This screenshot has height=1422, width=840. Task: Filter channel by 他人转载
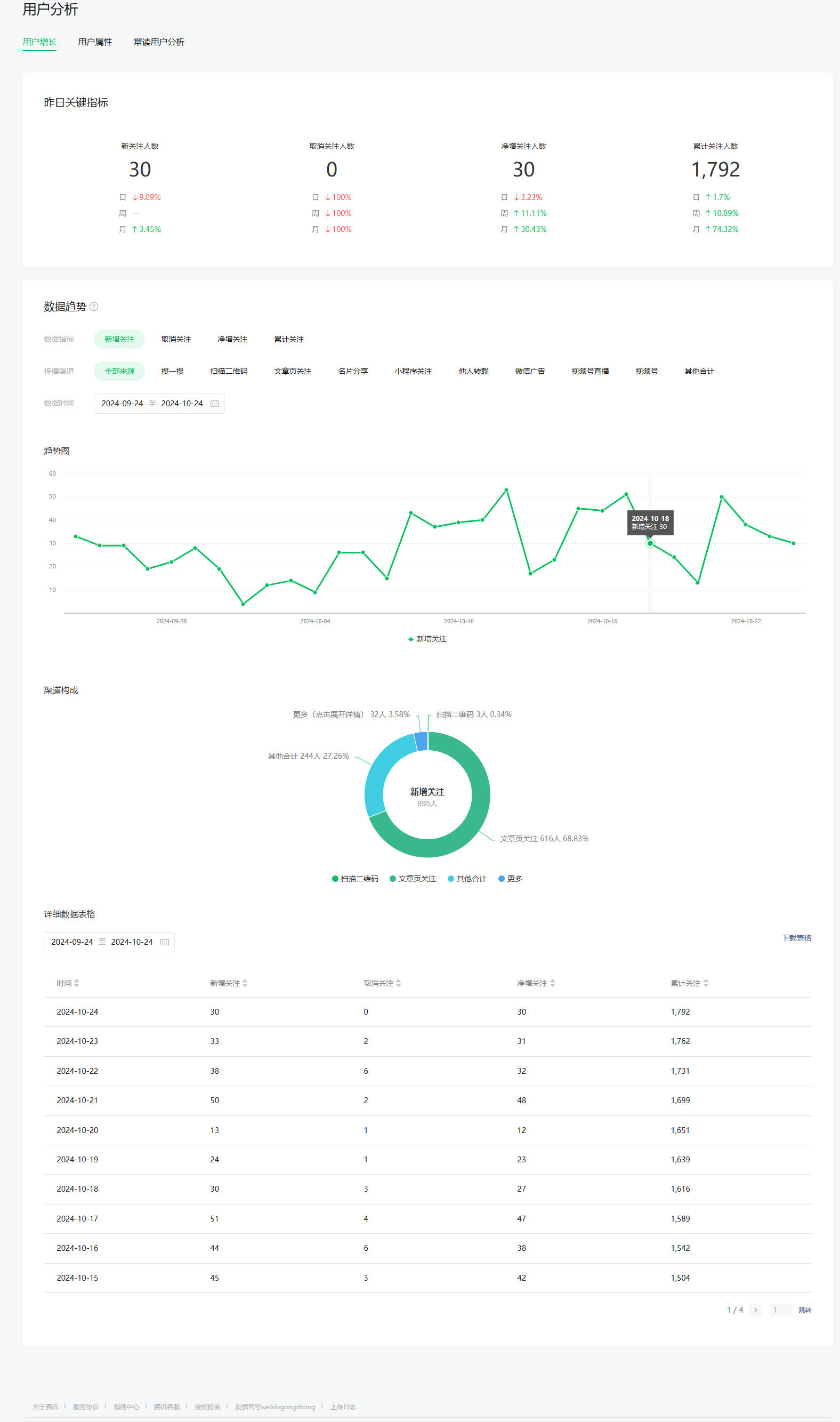coord(474,371)
